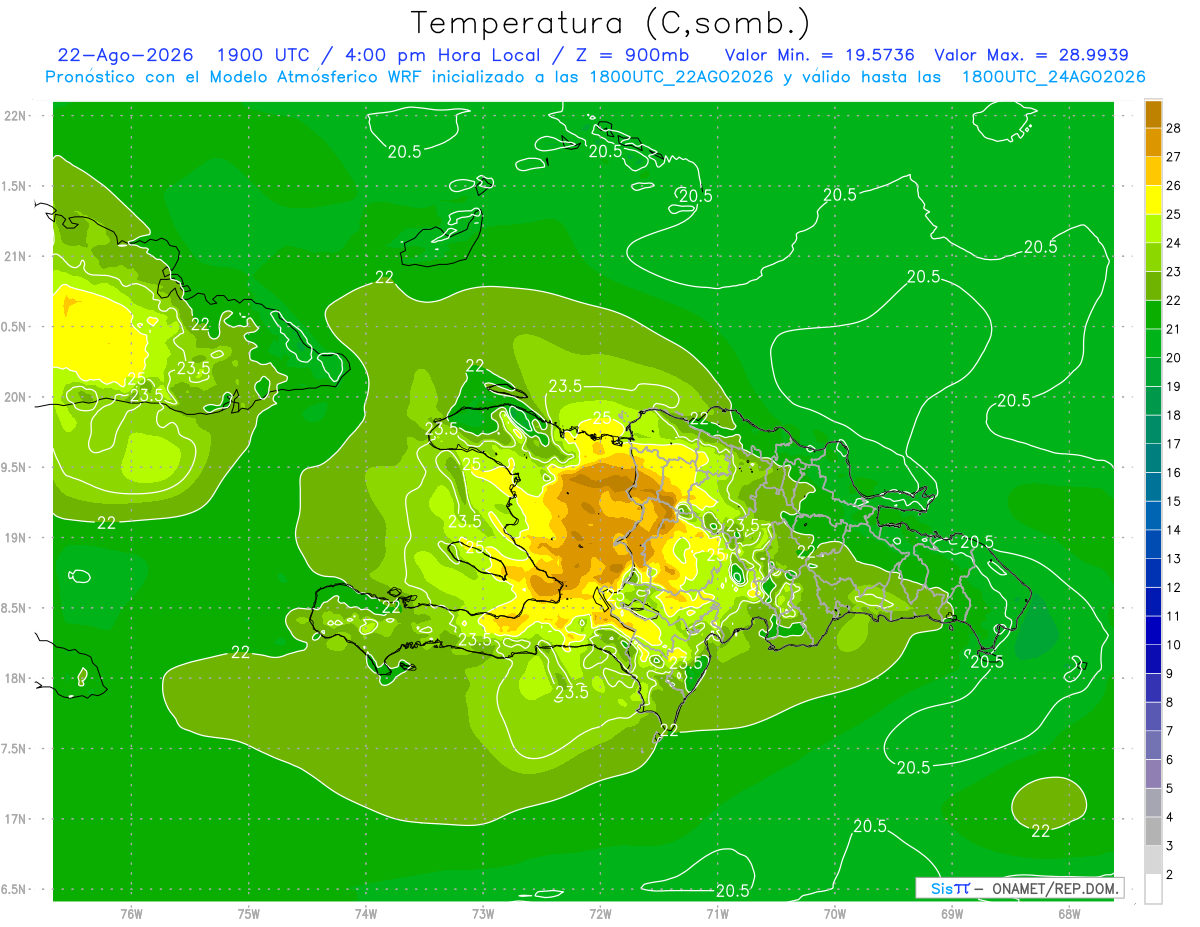
Task: Click the '18N' latitude axis label
Action: click(x=15, y=678)
